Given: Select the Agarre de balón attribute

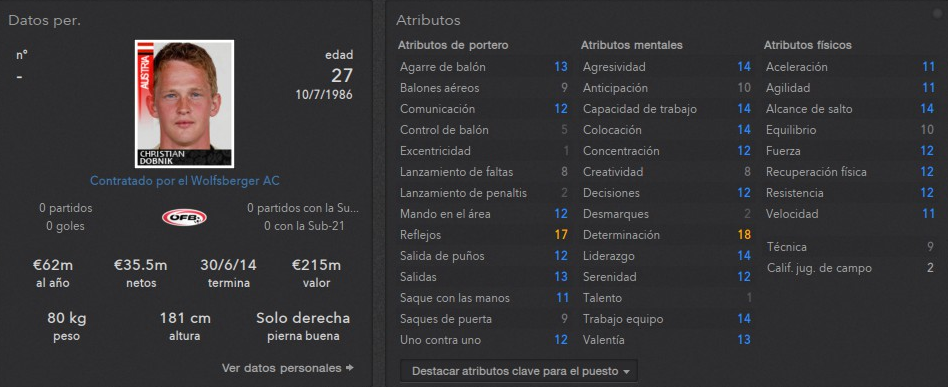Looking at the screenshot, I should tap(484, 67).
